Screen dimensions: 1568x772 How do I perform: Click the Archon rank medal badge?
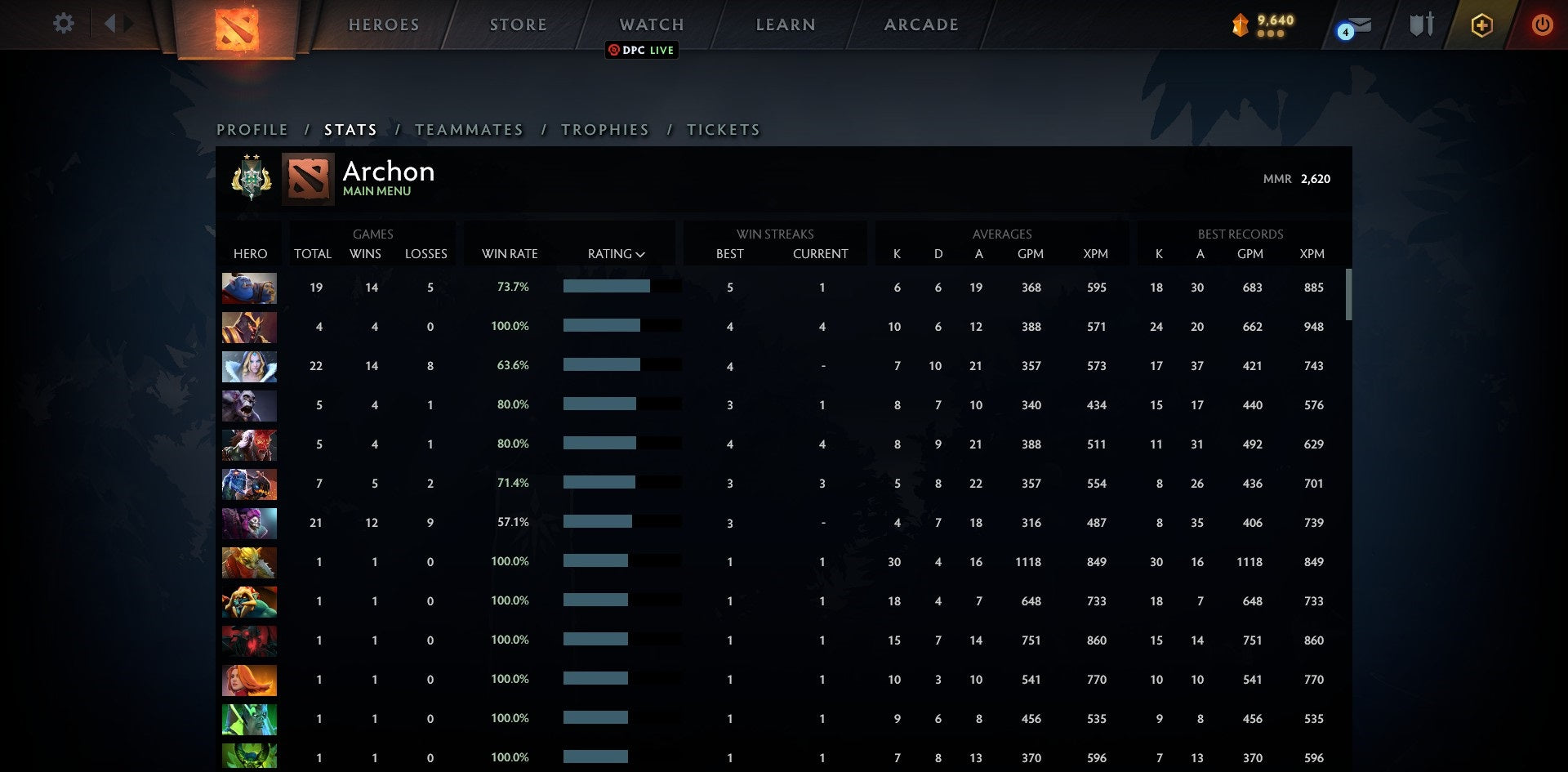pos(251,178)
